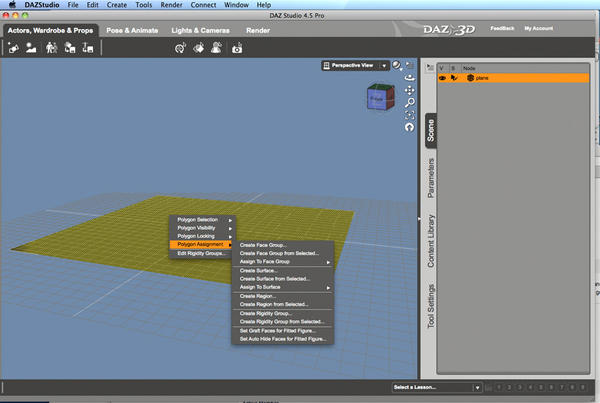Choose Polygon Assignment menu entry
Screen dimensions: 600x403
point(201,244)
